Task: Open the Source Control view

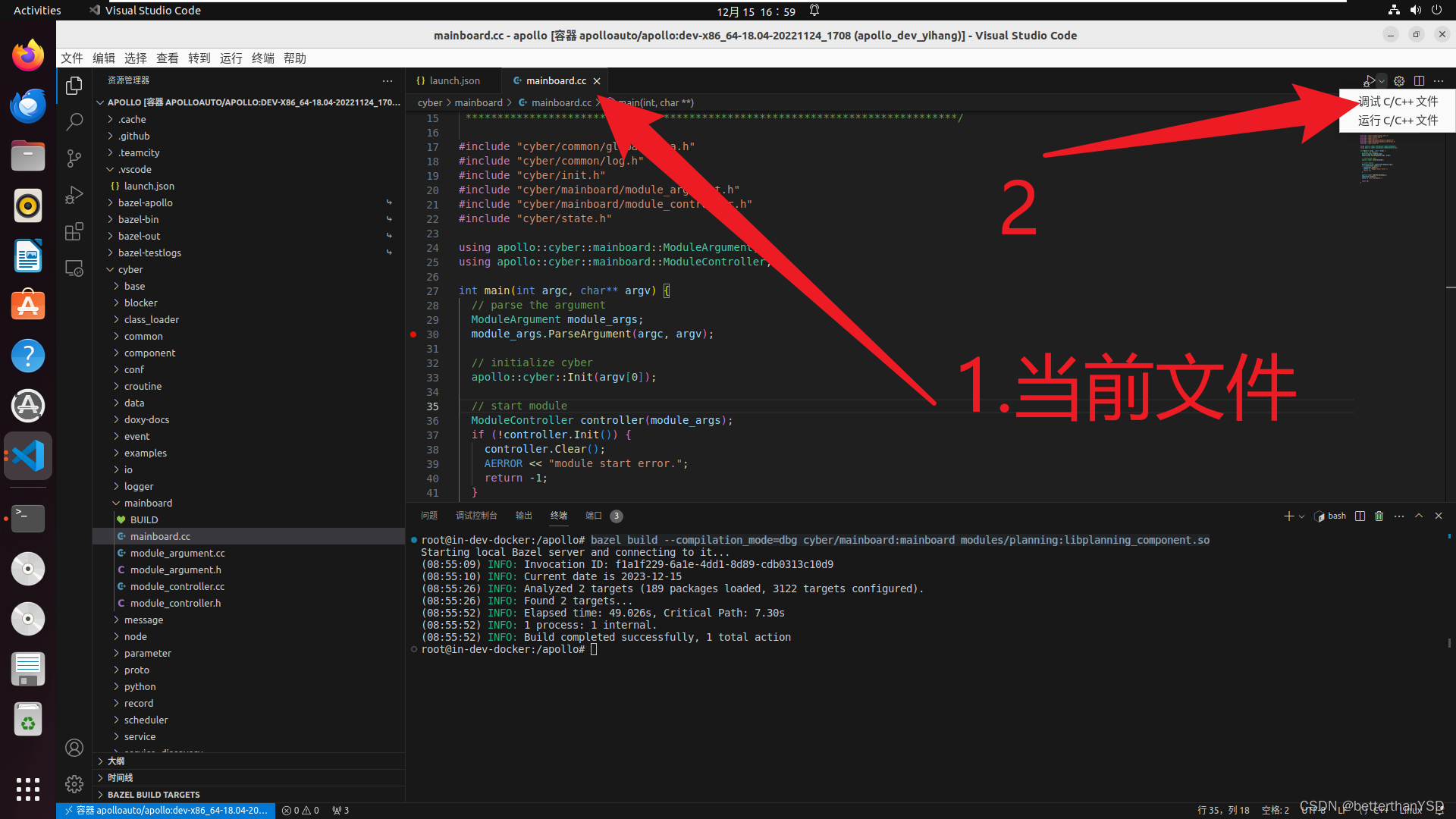Action: point(74,158)
